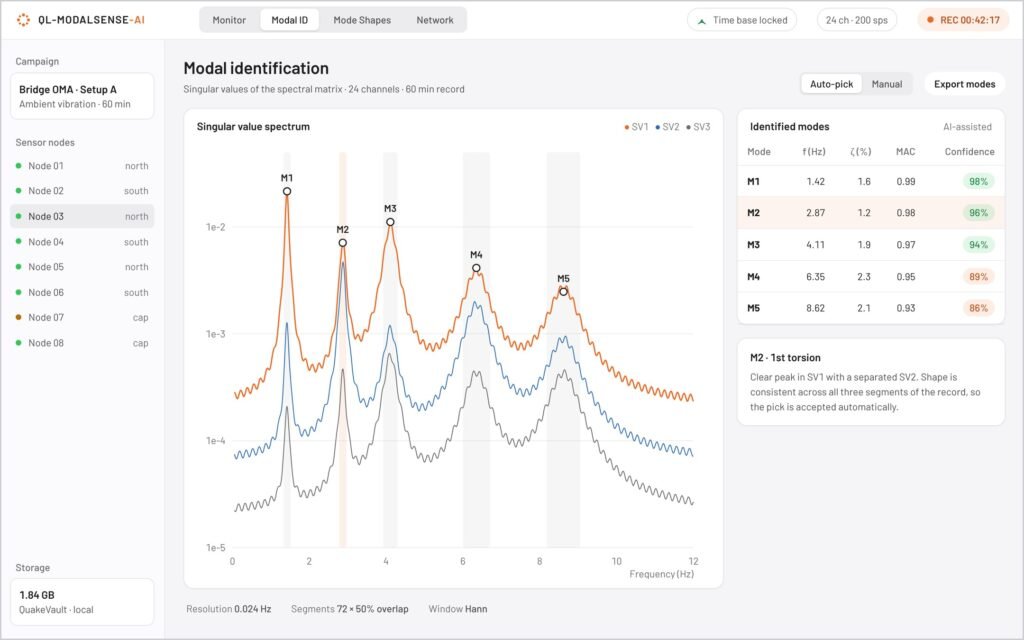Select mode M2 row in table
This screenshot has width=1024, height=640.
tap(871, 213)
